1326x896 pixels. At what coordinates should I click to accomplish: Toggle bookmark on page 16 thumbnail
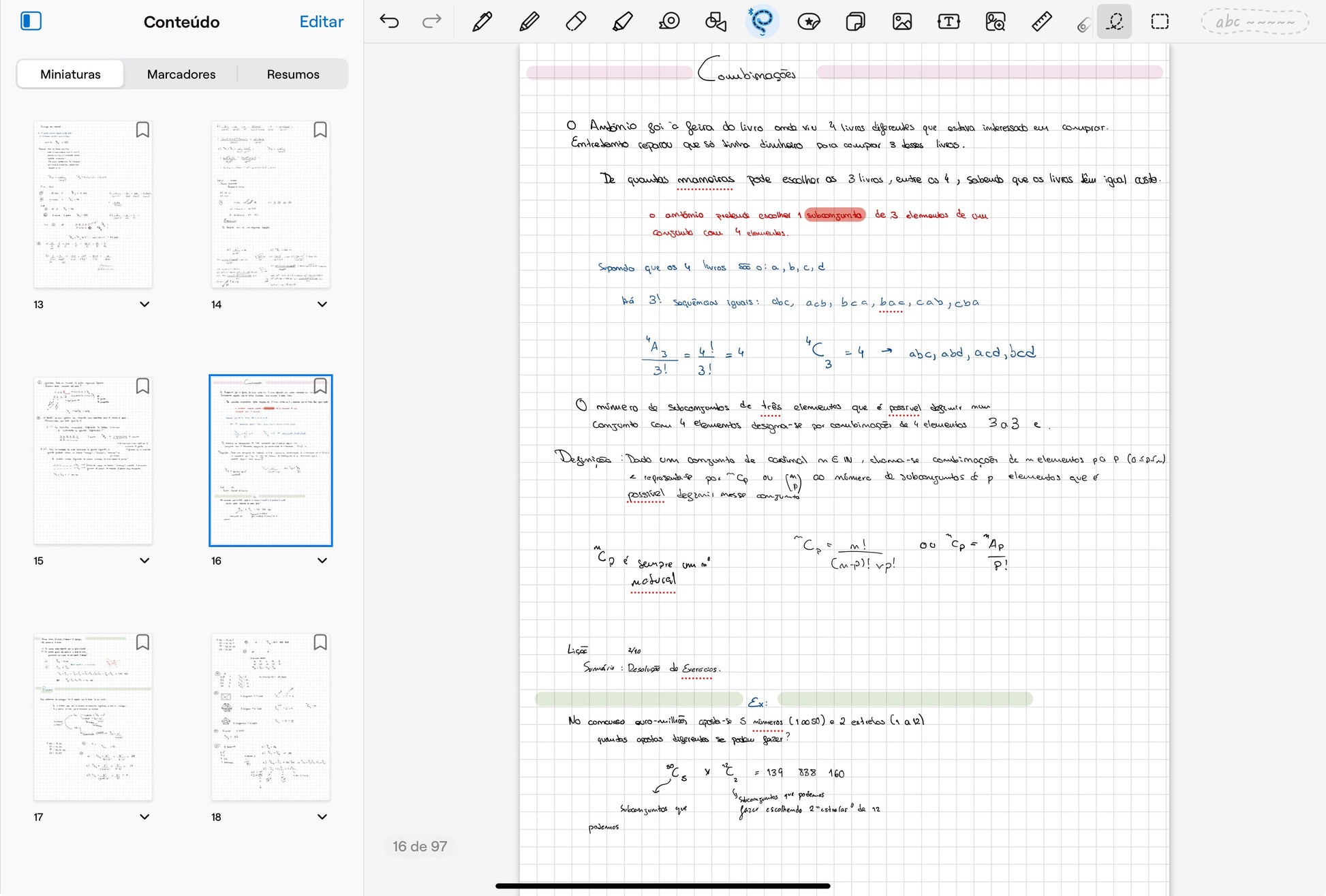pyautogui.click(x=320, y=386)
